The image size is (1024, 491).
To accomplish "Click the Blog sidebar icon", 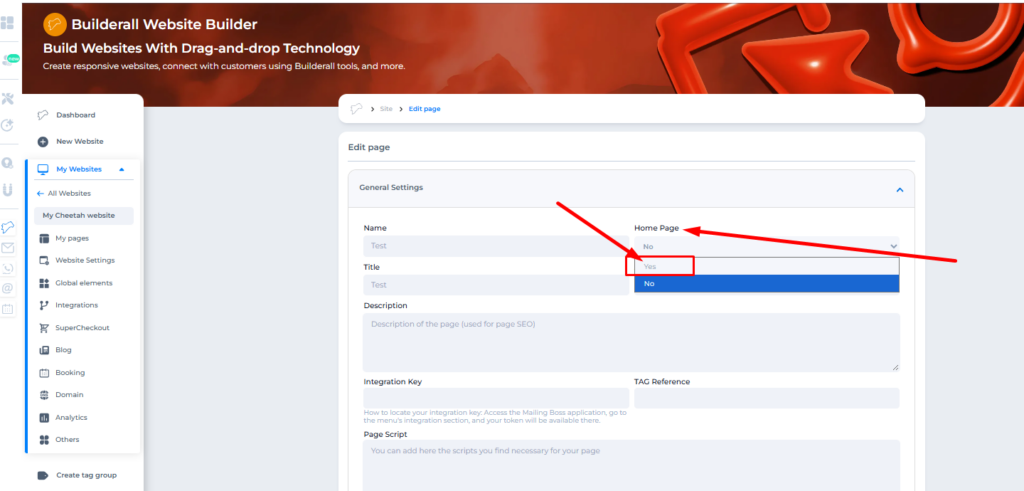I will (x=44, y=350).
